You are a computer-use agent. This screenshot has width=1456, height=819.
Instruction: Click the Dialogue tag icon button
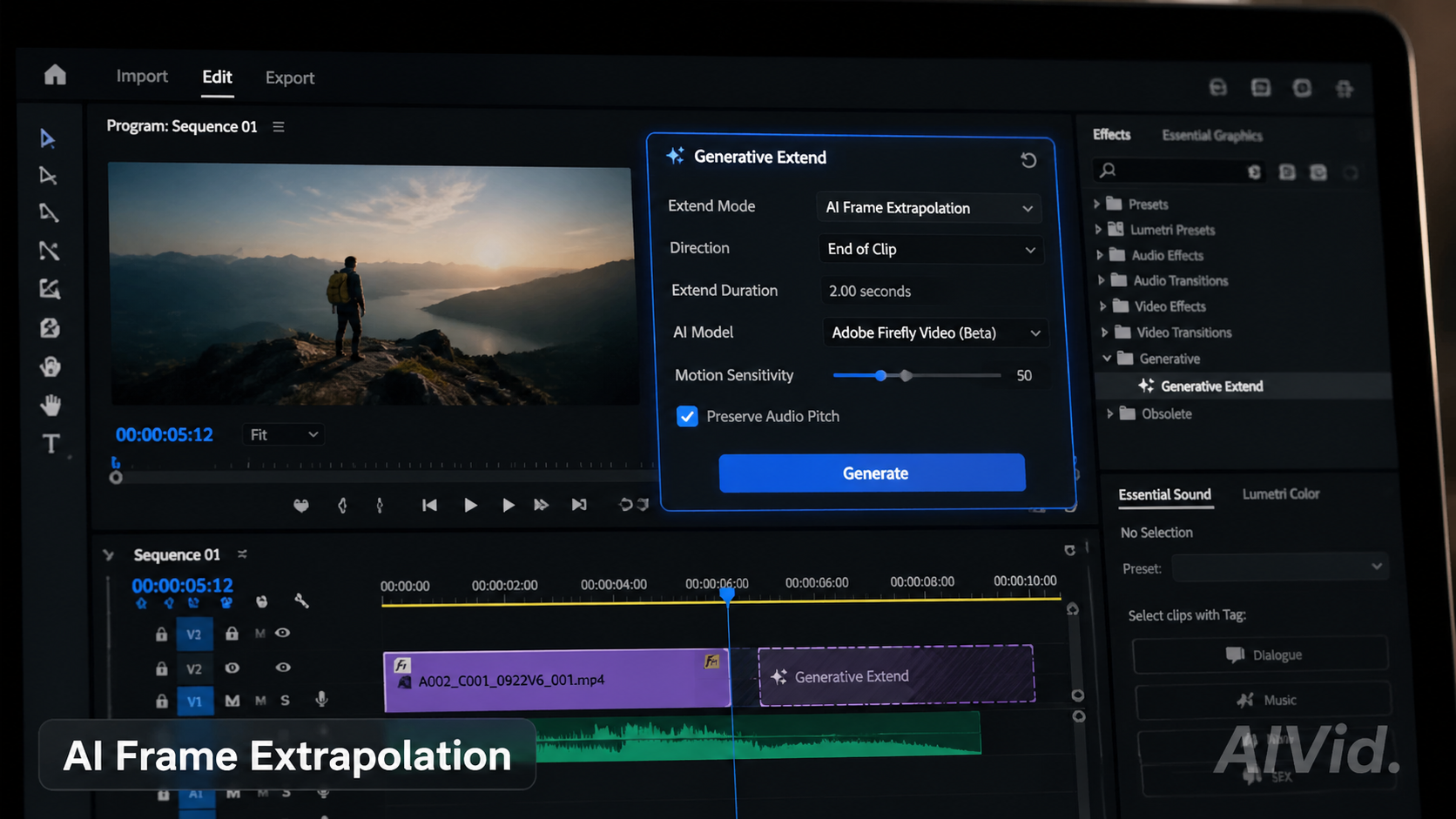[x=1260, y=655]
